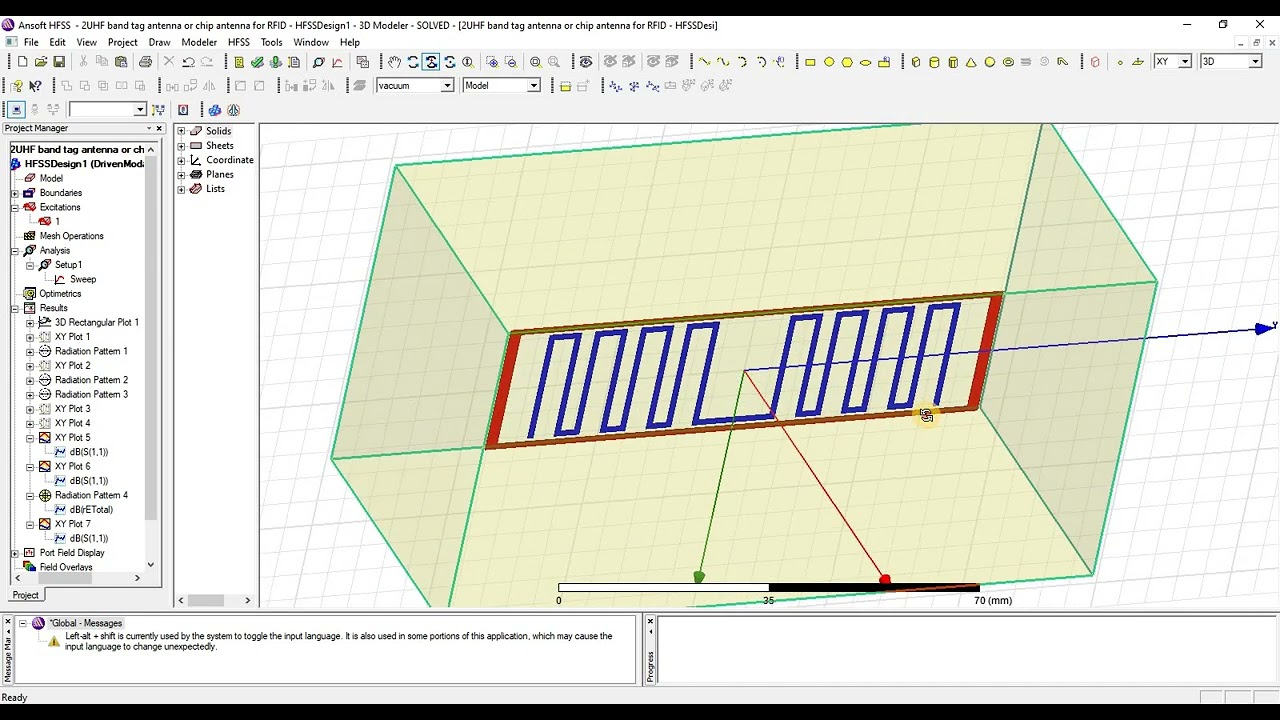
Task: Collapse the Excitations tree node
Action: (x=15, y=207)
